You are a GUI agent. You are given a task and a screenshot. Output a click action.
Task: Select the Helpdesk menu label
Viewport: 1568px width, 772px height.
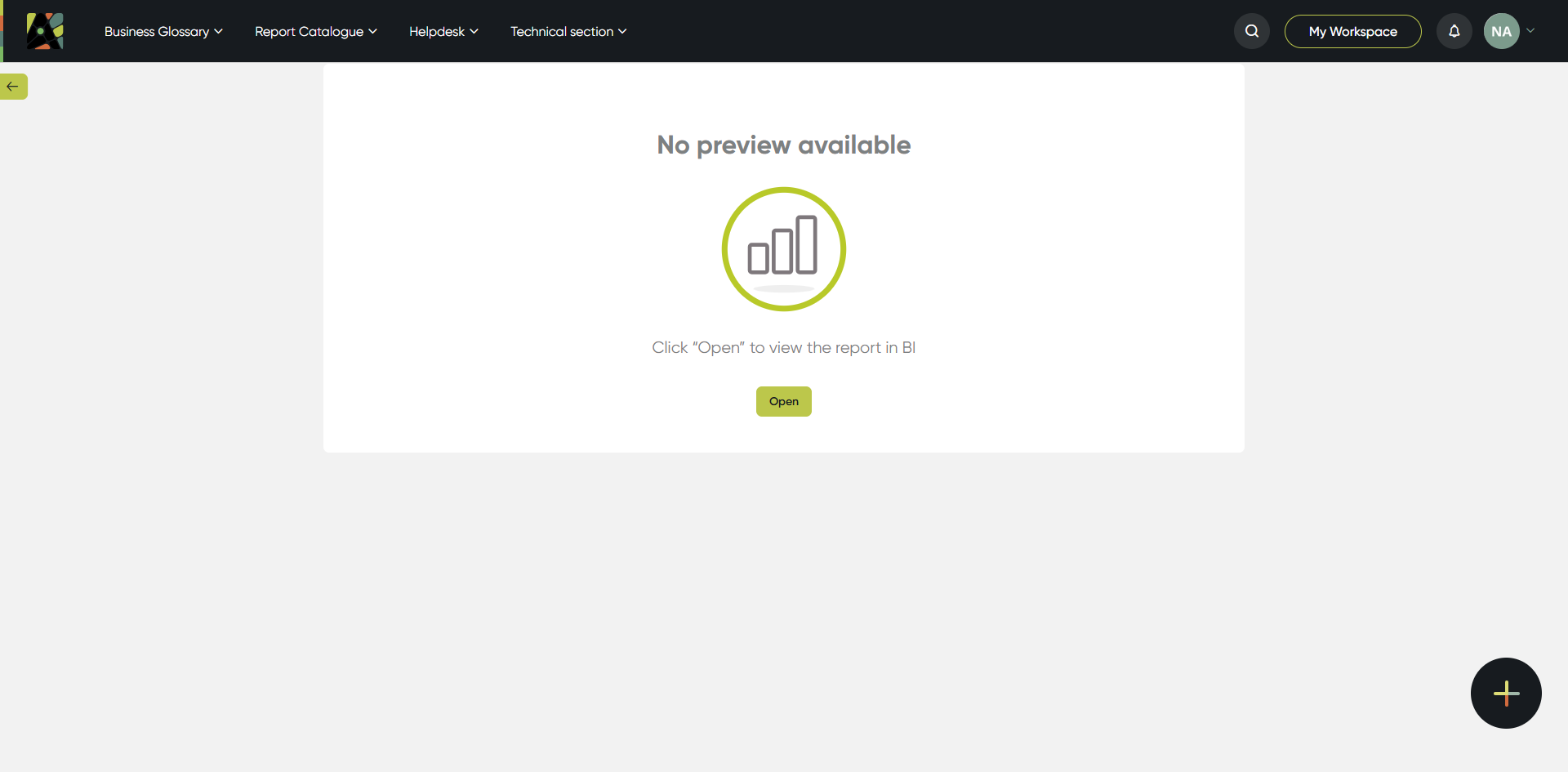coord(437,32)
